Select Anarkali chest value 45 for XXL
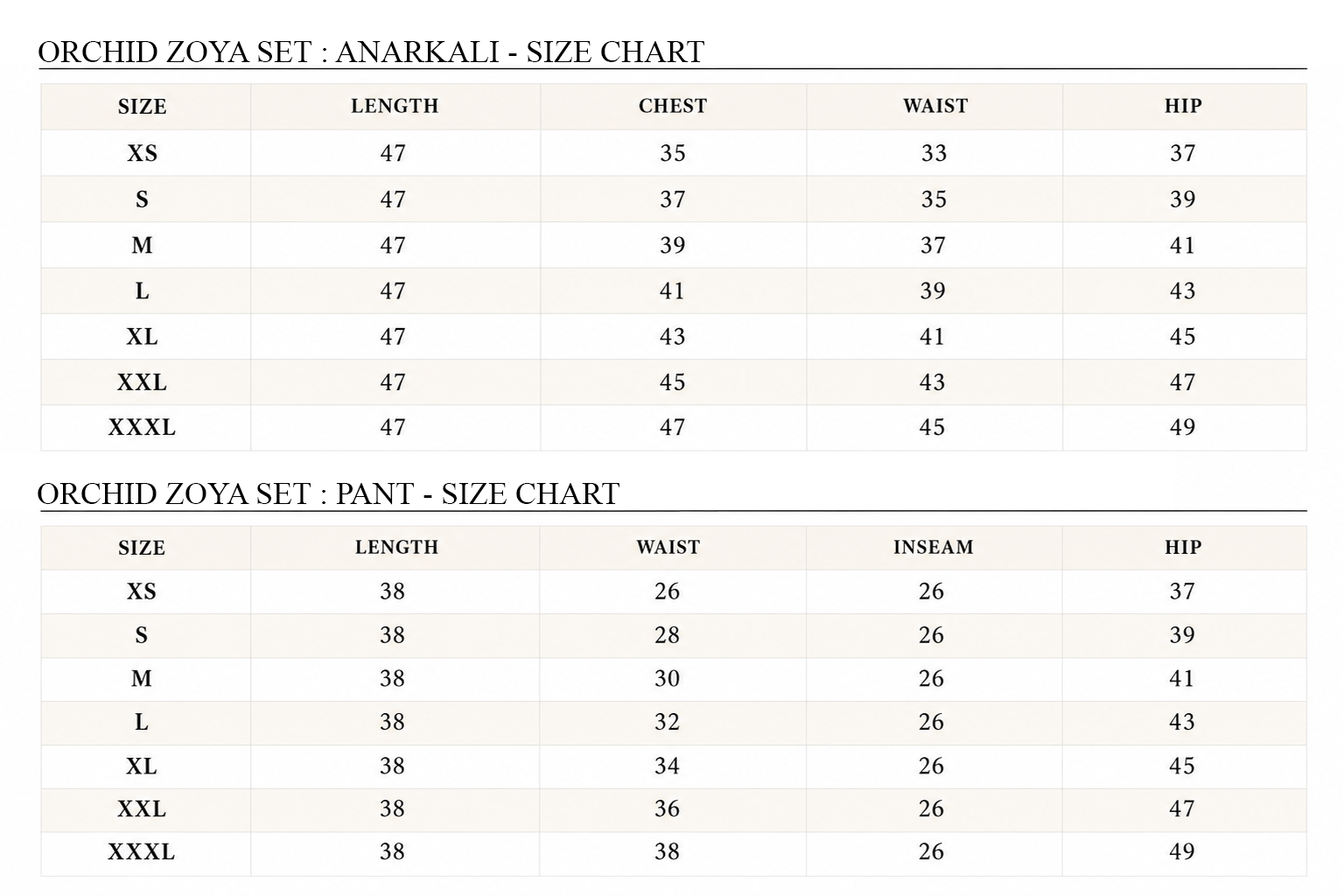 [672, 381]
